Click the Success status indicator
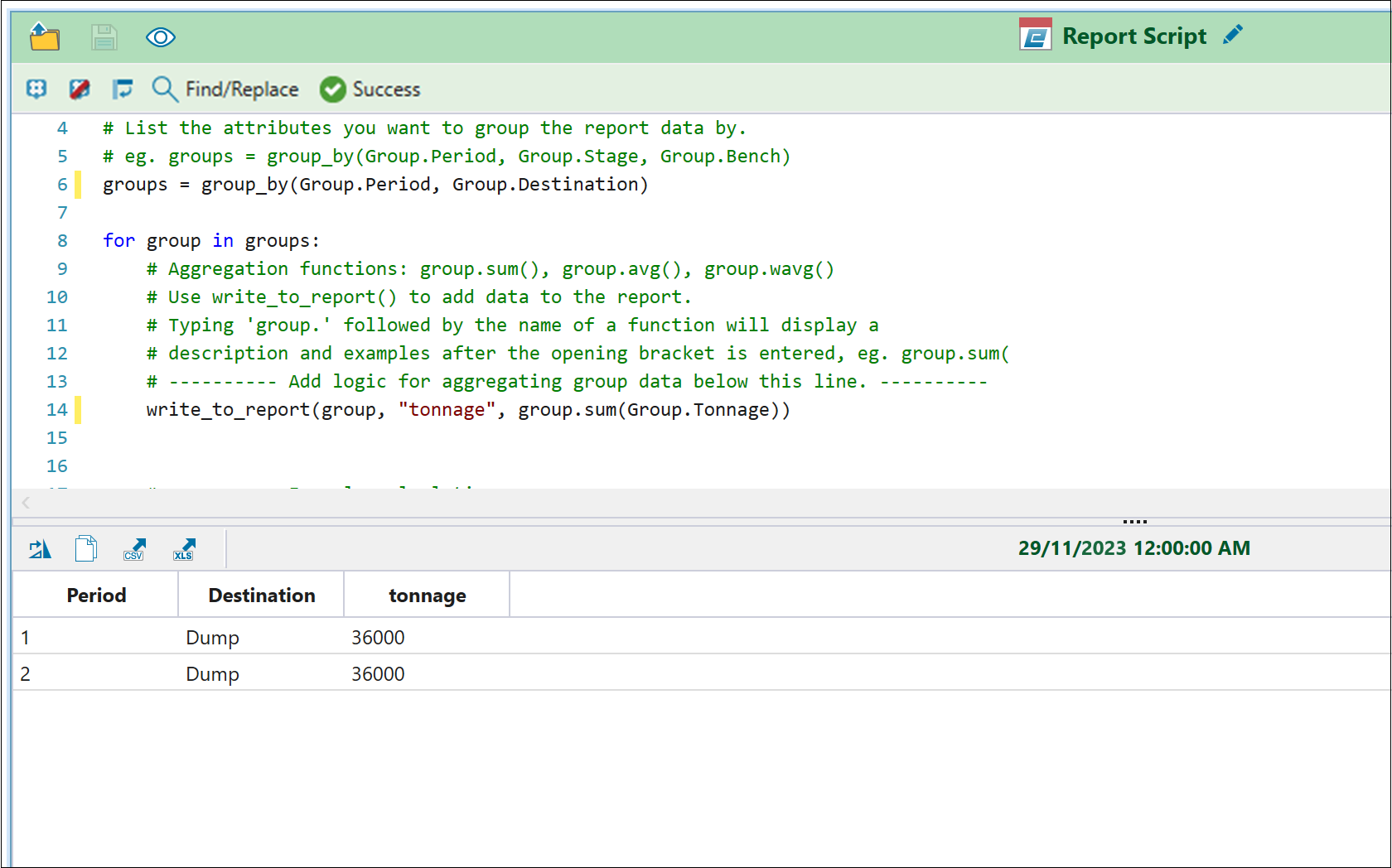Viewport: 1392px width, 868px height. tap(370, 89)
